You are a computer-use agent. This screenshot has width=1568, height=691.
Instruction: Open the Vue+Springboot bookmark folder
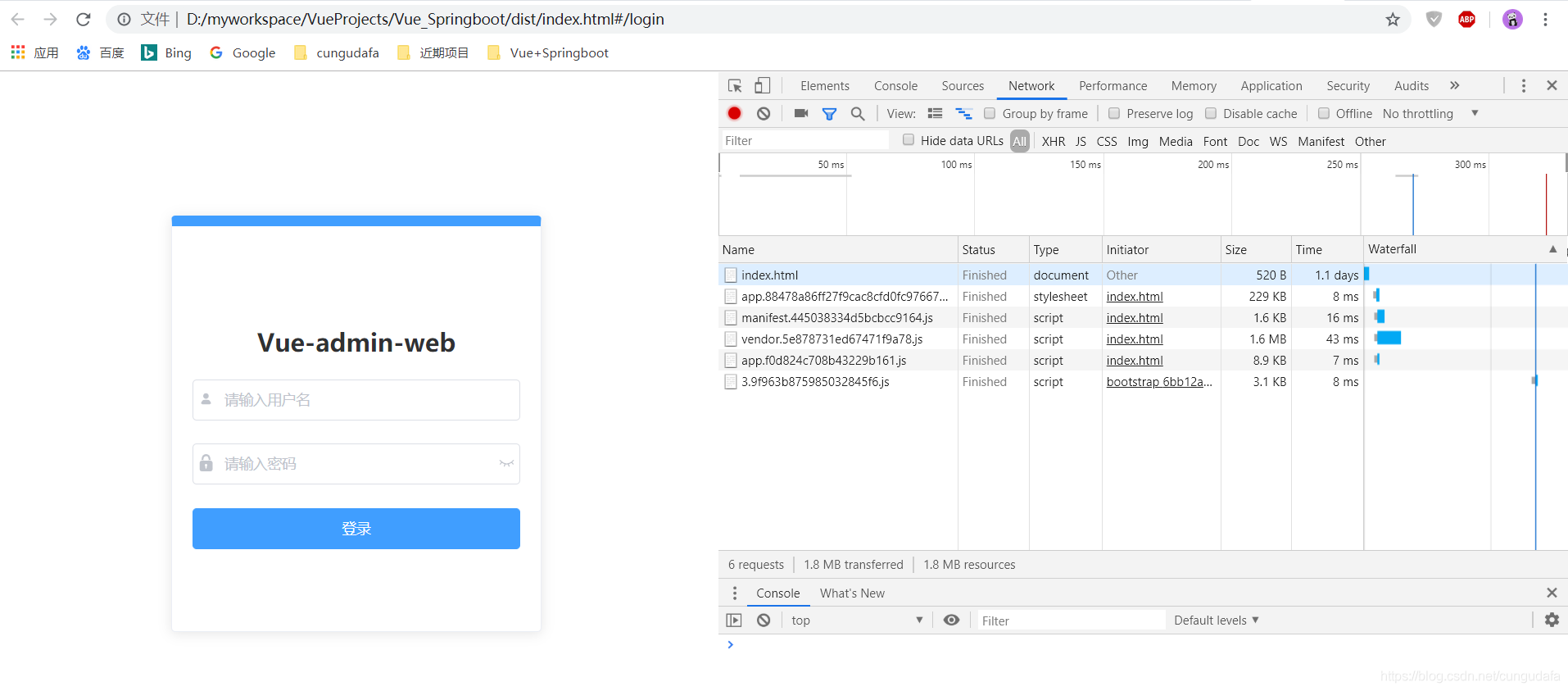(x=548, y=52)
